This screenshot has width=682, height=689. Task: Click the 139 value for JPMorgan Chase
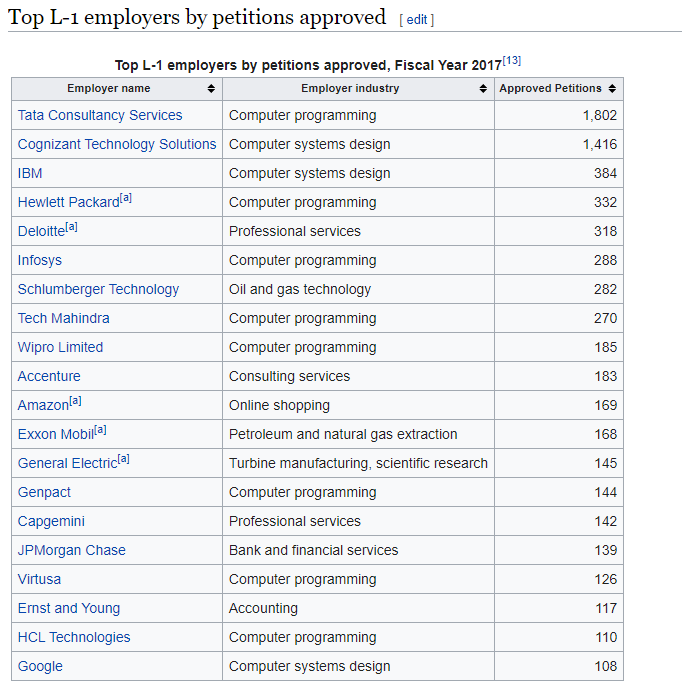point(606,550)
